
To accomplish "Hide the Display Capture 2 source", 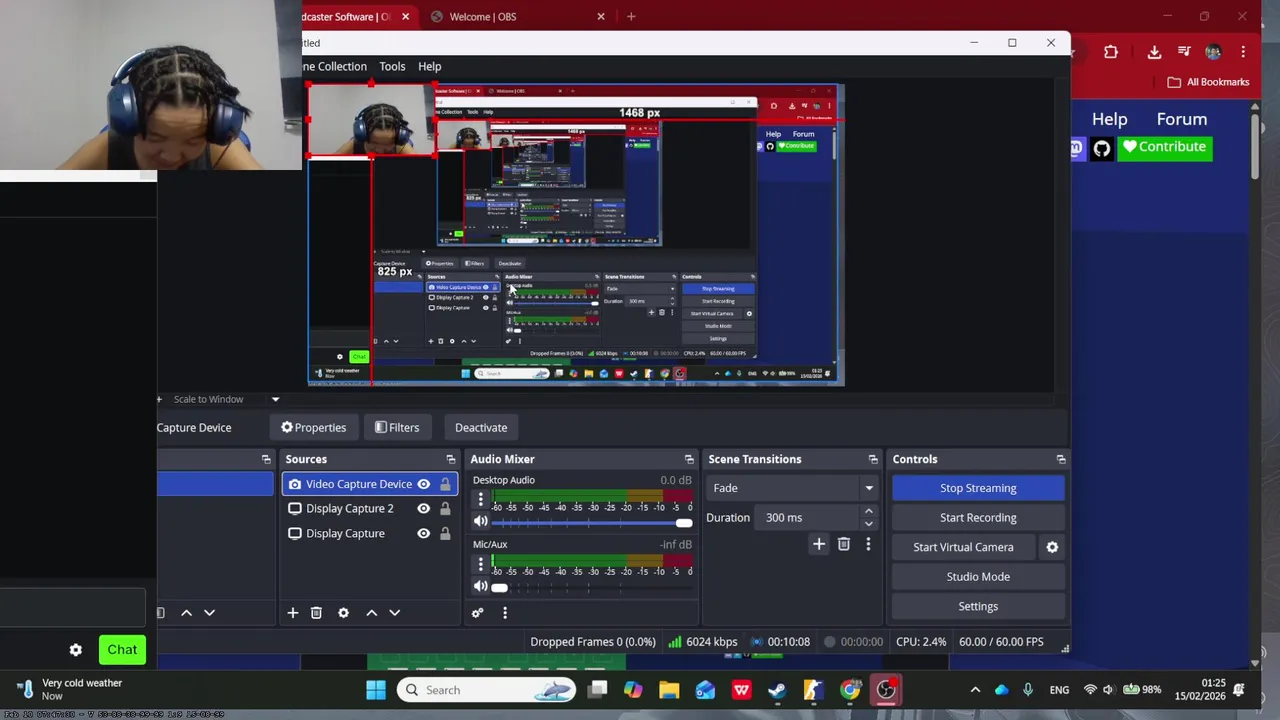I will [x=424, y=508].
